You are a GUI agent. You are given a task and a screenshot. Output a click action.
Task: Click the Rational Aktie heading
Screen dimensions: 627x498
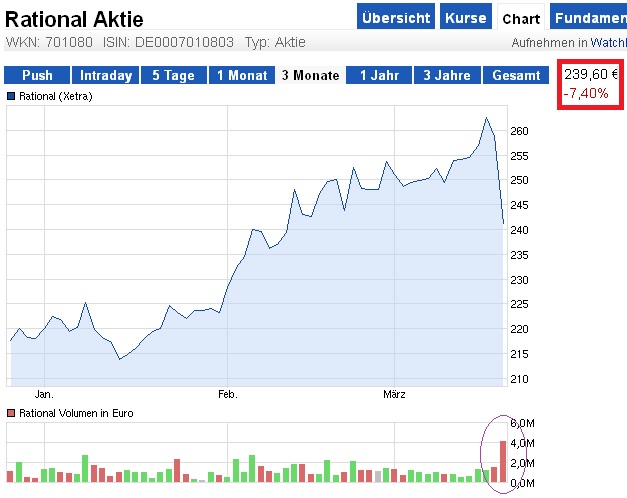pos(75,18)
